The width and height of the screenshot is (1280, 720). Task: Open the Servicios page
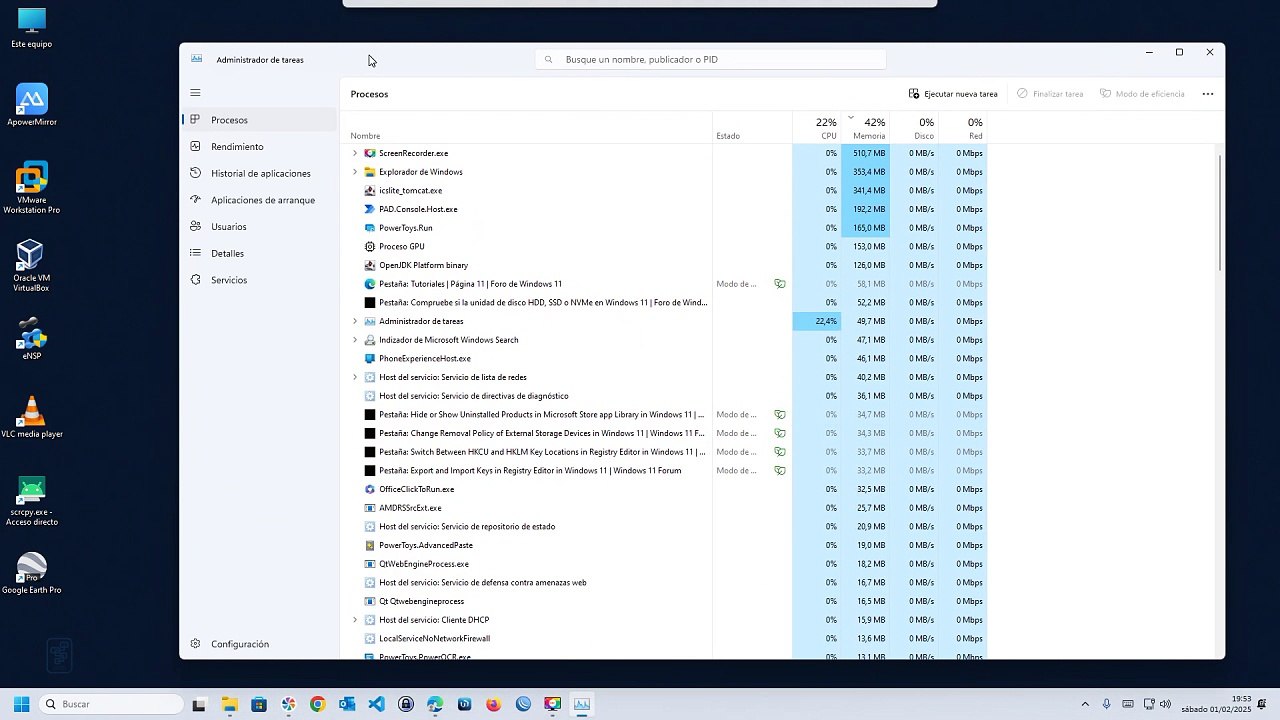[260, 280]
